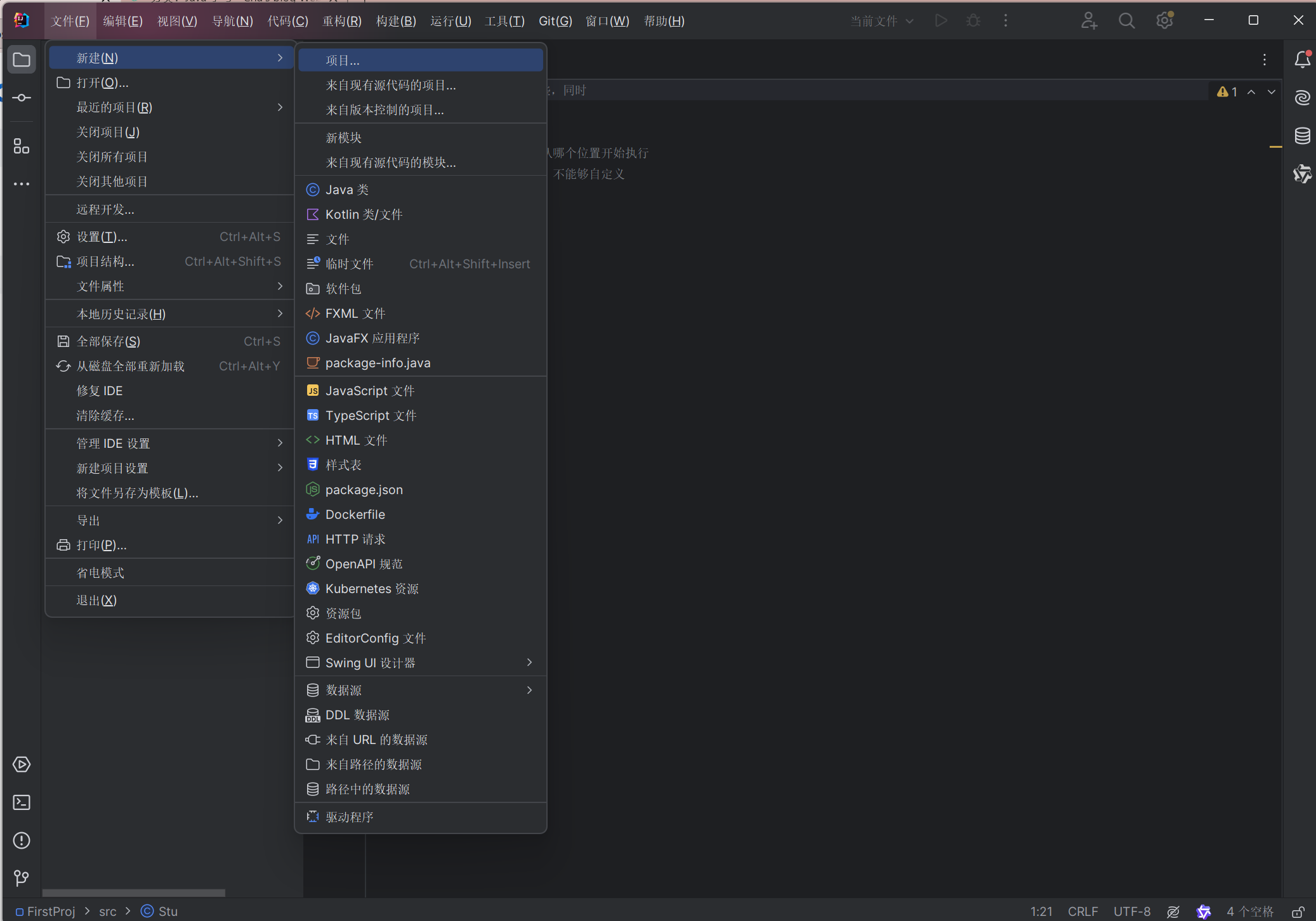Open the Commit tool window icon
This screenshot has width=1316, height=921.
(22, 98)
